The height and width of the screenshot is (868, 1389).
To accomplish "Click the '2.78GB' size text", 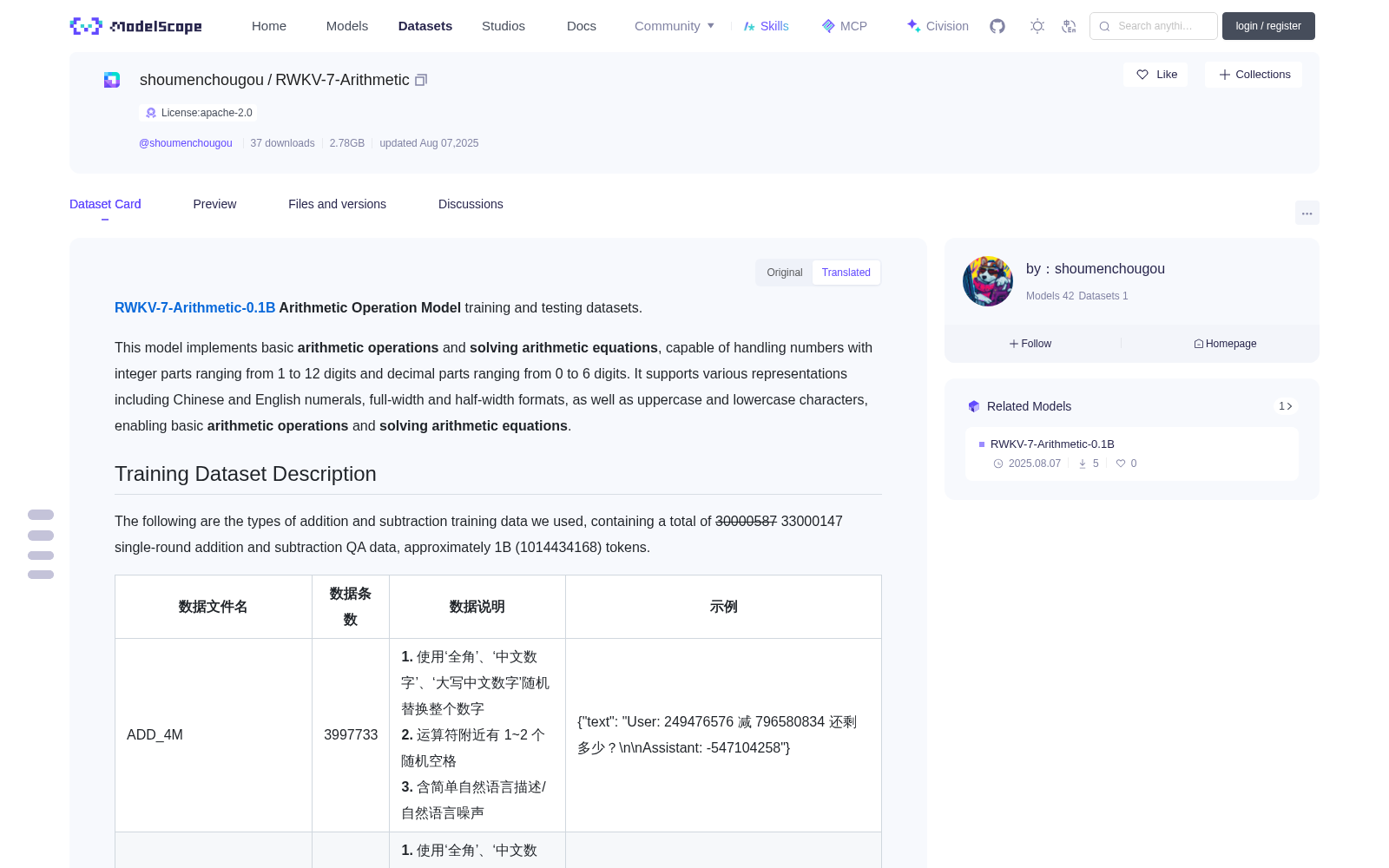I will 347,143.
